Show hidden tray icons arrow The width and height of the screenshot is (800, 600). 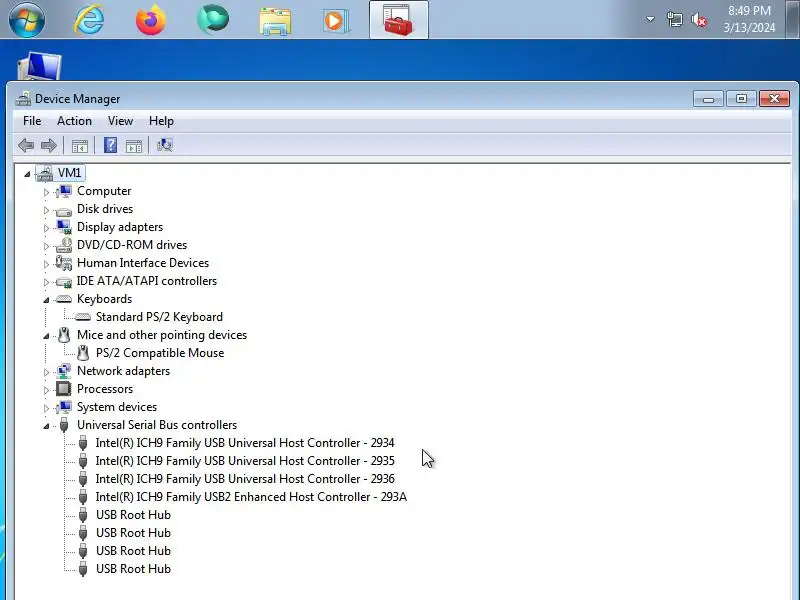point(650,19)
